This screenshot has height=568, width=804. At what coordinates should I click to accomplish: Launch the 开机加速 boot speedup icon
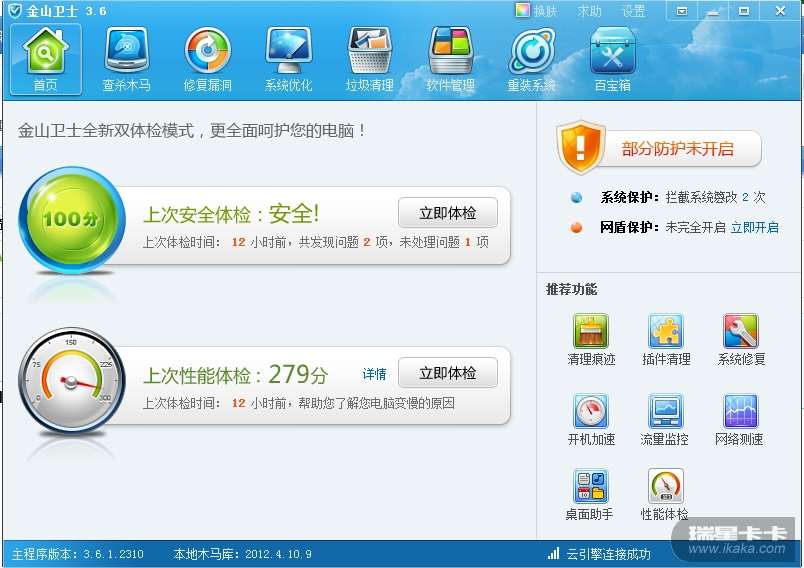(x=591, y=411)
